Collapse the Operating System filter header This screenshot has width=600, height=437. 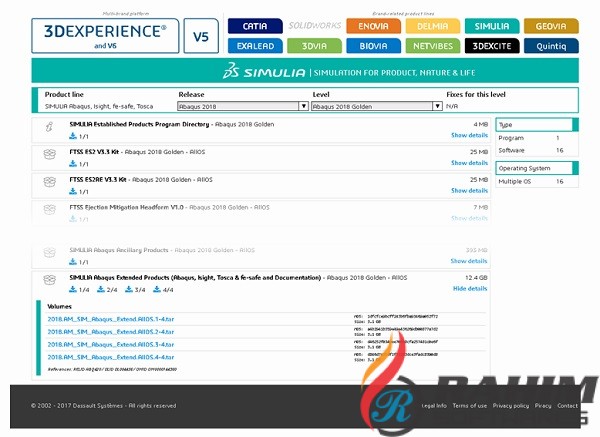pyautogui.click(x=537, y=168)
